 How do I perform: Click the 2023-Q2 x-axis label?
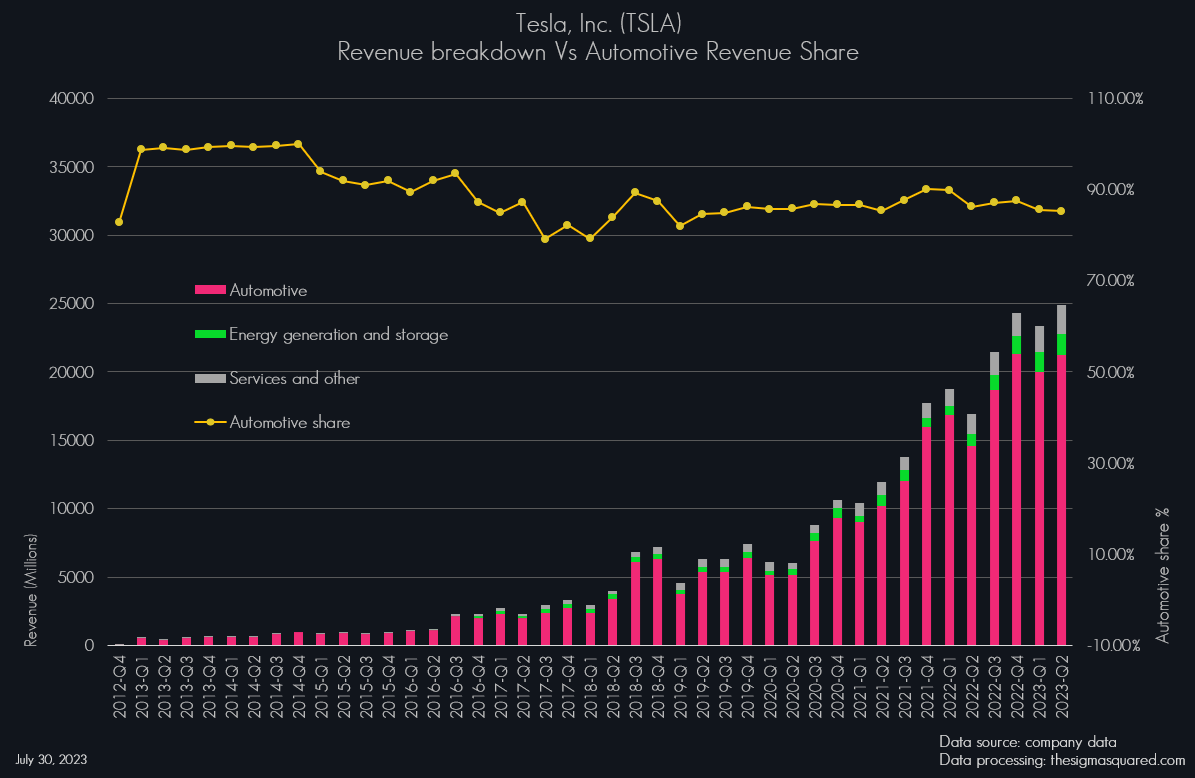pos(1062,685)
